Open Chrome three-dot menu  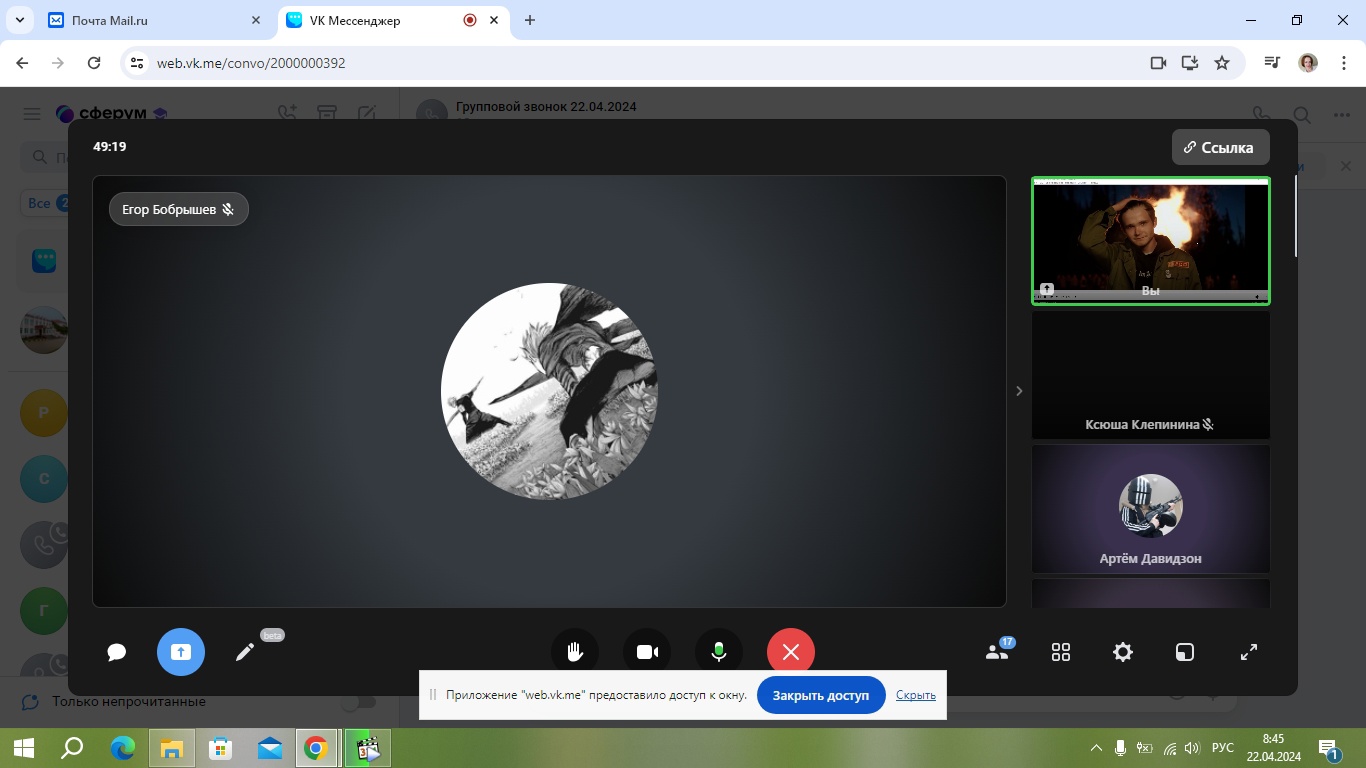[x=1343, y=63]
